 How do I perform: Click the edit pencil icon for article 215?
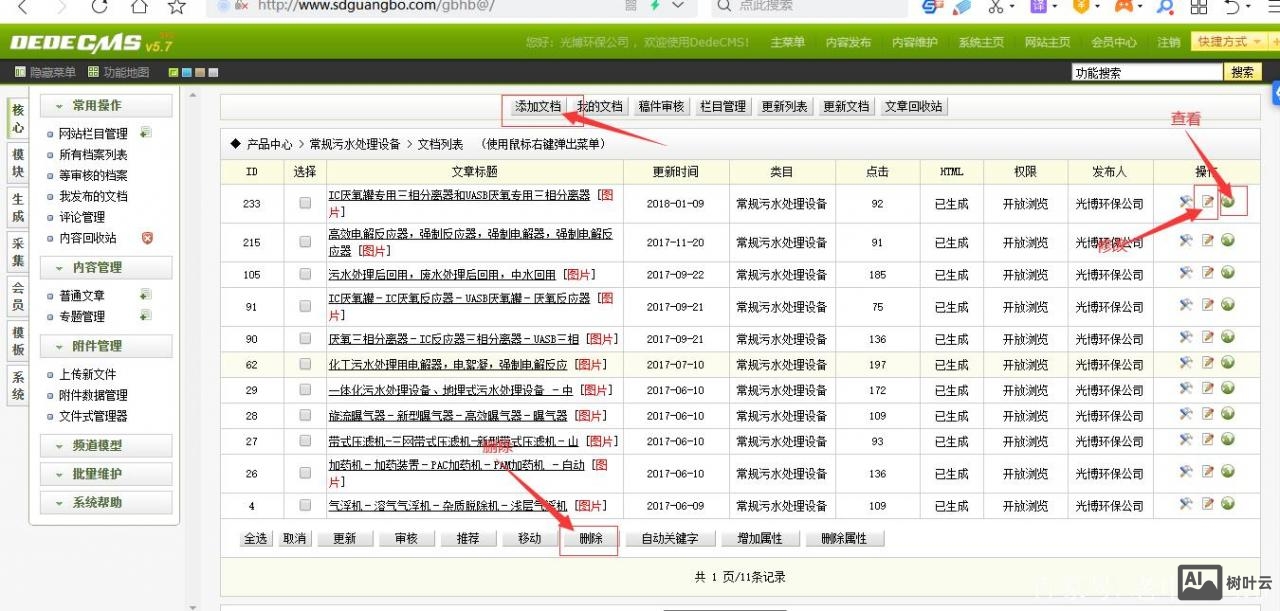[x=1207, y=242]
